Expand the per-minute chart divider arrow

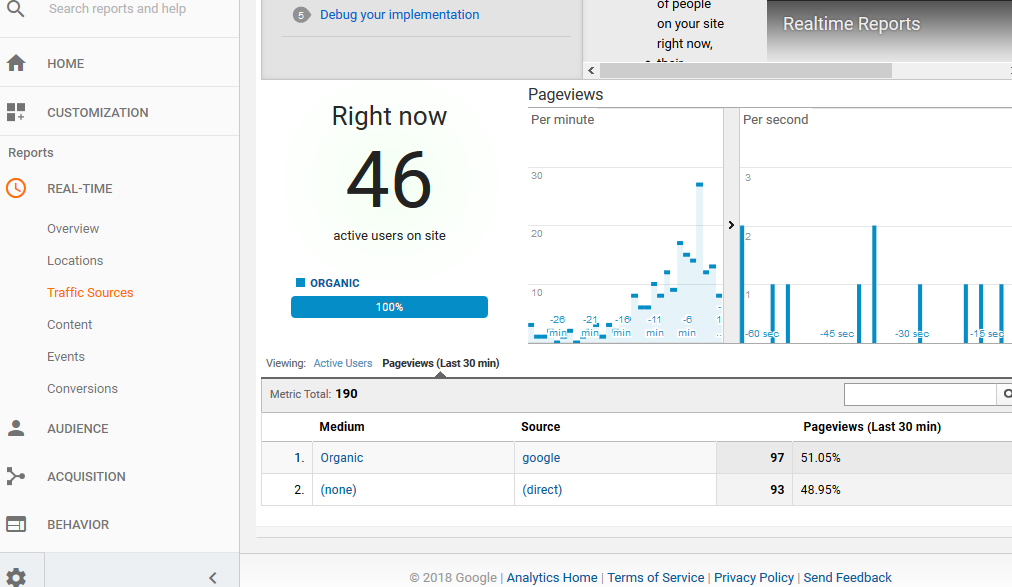click(x=731, y=225)
